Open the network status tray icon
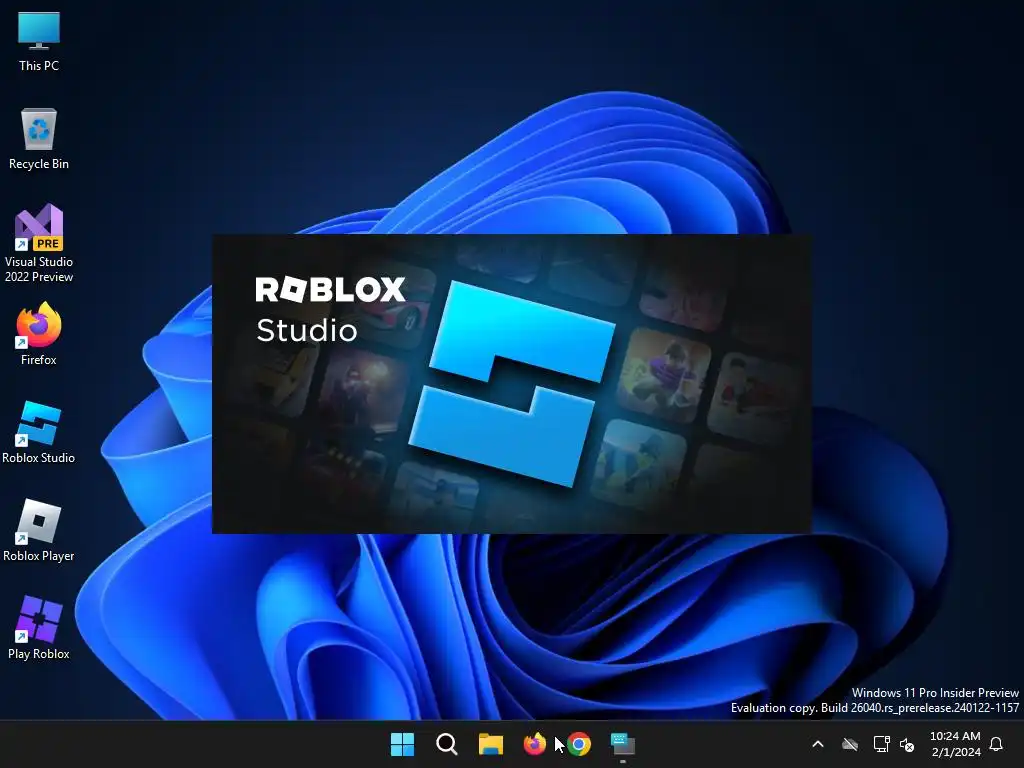Screen dimensions: 1024x768 [882, 744]
